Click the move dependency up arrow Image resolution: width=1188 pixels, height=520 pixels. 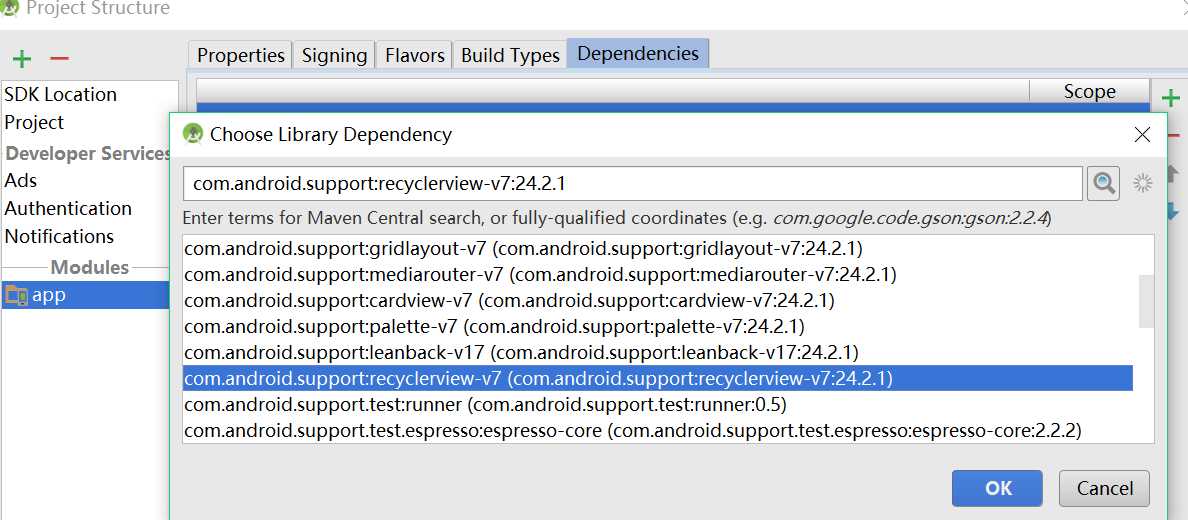coord(1172,174)
